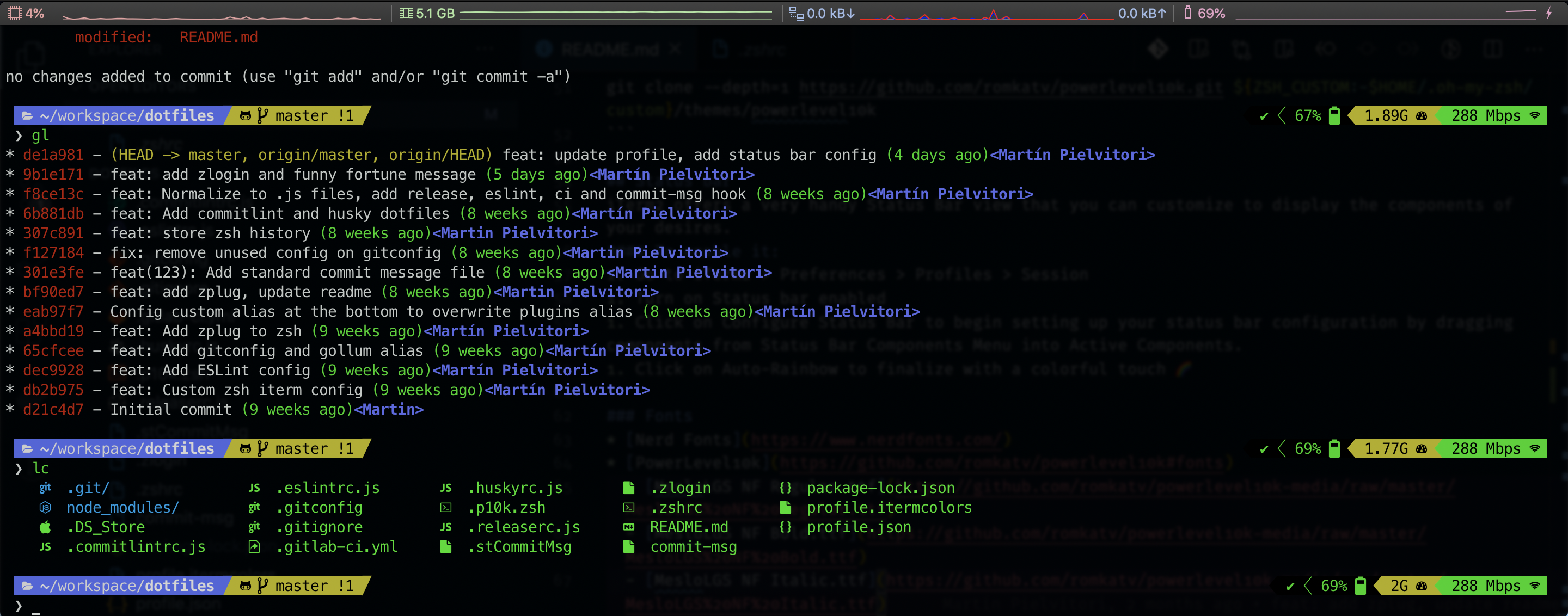Click commit hash 6b881db
The height and width of the screenshot is (616, 1568).
click(53, 213)
